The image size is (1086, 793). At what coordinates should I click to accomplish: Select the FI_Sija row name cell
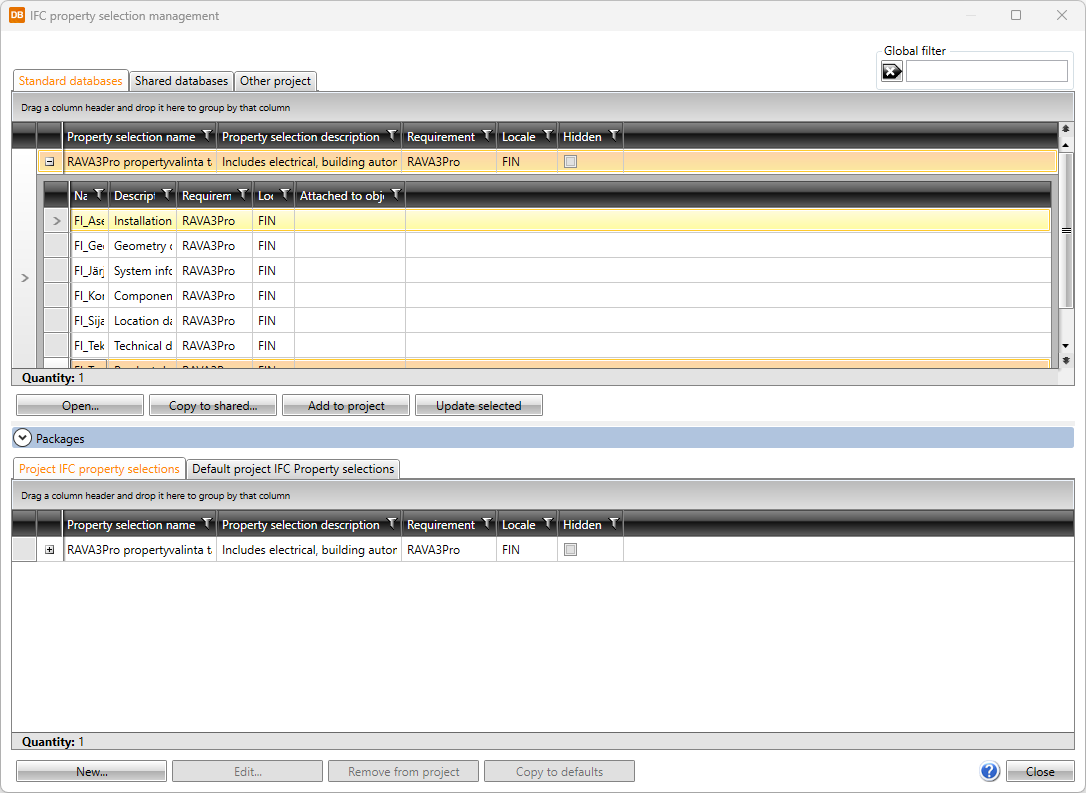[x=89, y=321]
